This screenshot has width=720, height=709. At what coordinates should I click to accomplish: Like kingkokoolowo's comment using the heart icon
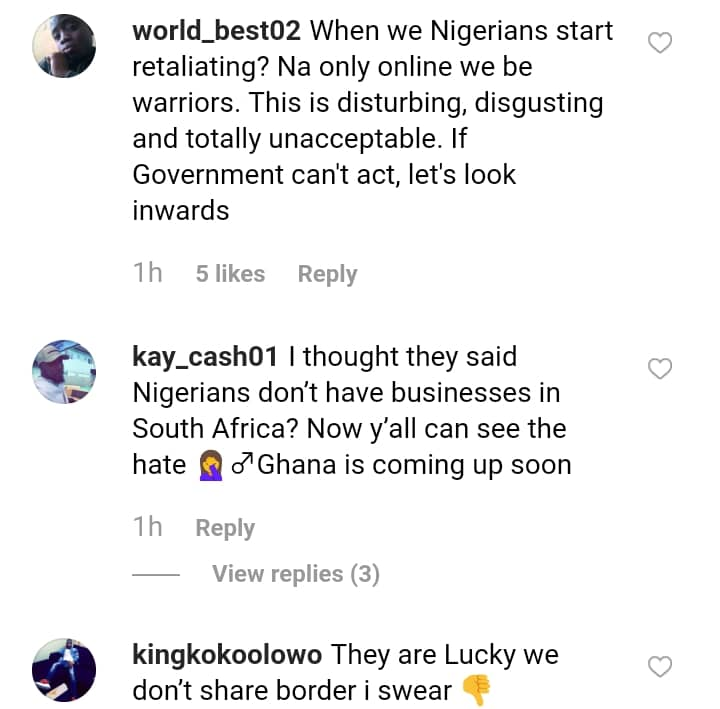660,667
